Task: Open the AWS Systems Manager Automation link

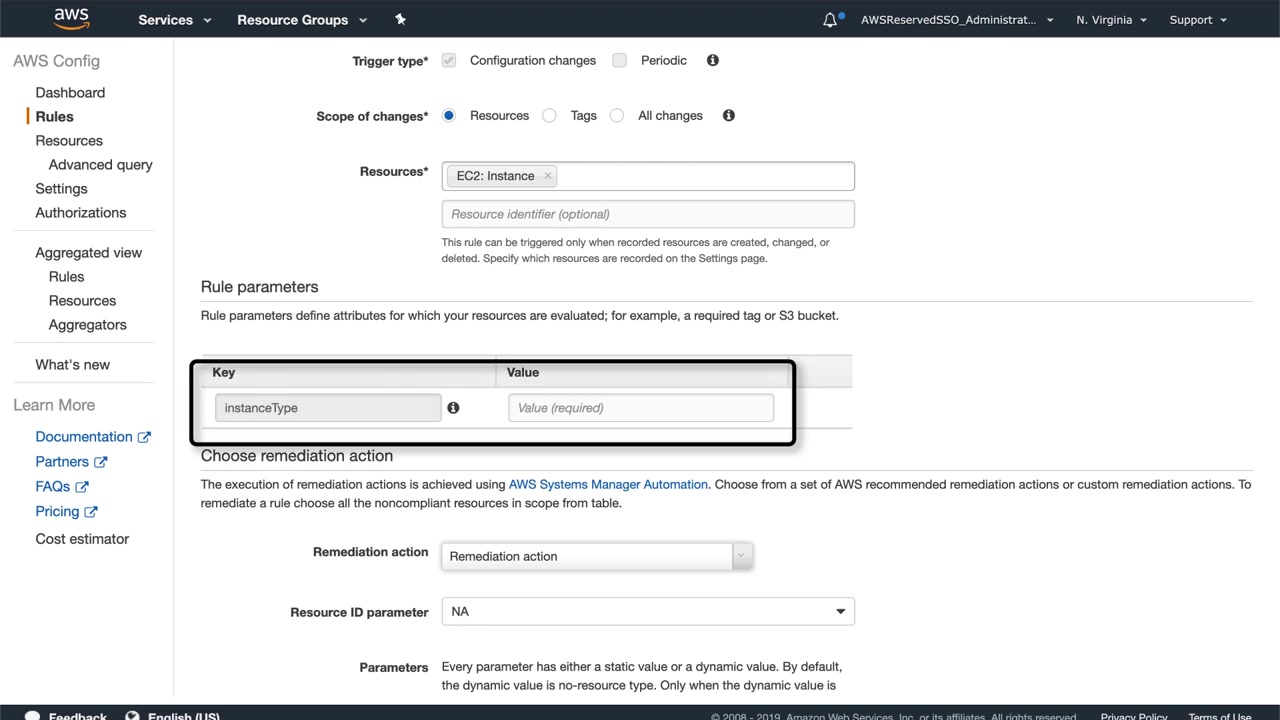Action: [x=608, y=484]
